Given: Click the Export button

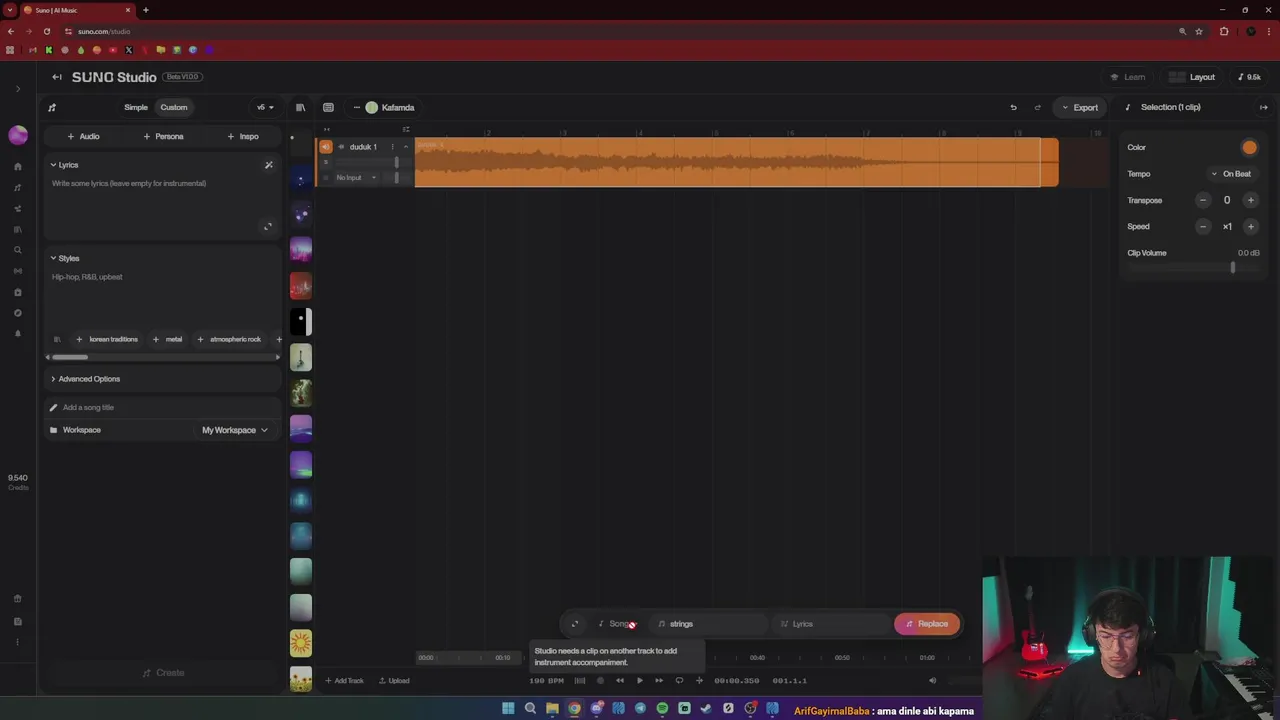Looking at the screenshot, I should pyautogui.click(x=1080, y=107).
